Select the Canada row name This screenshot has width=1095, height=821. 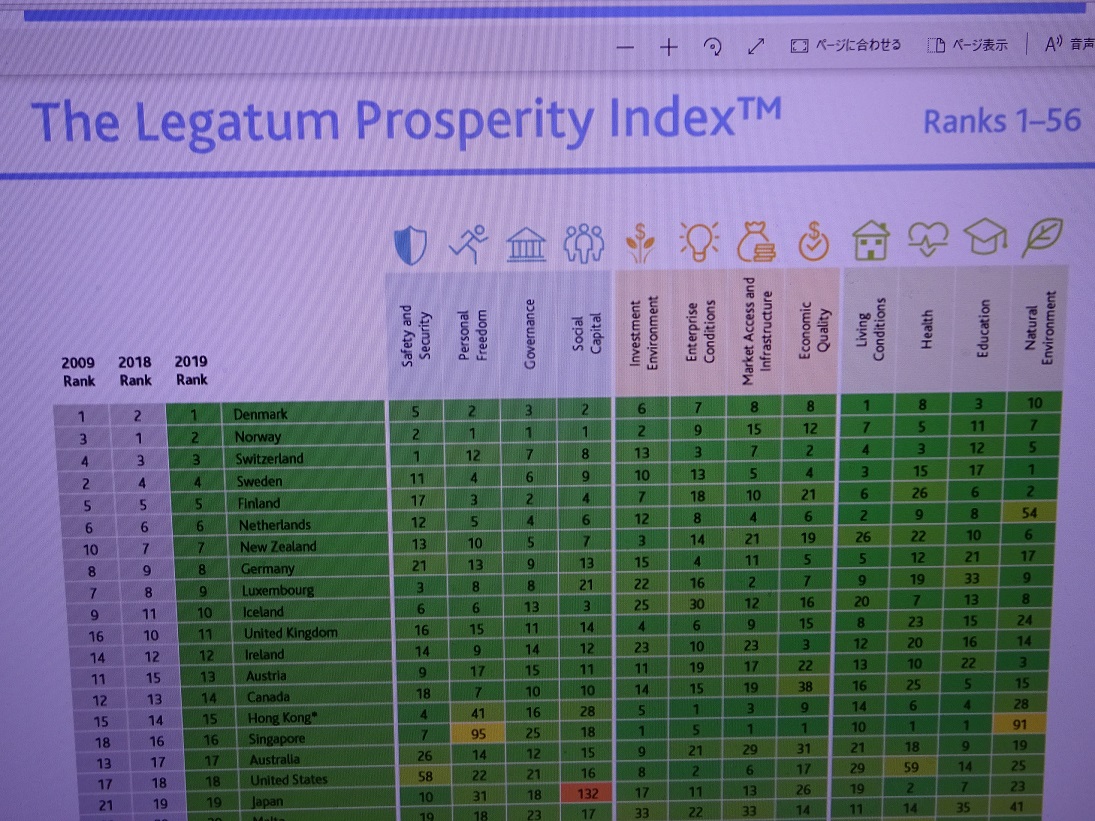[268, 697]
